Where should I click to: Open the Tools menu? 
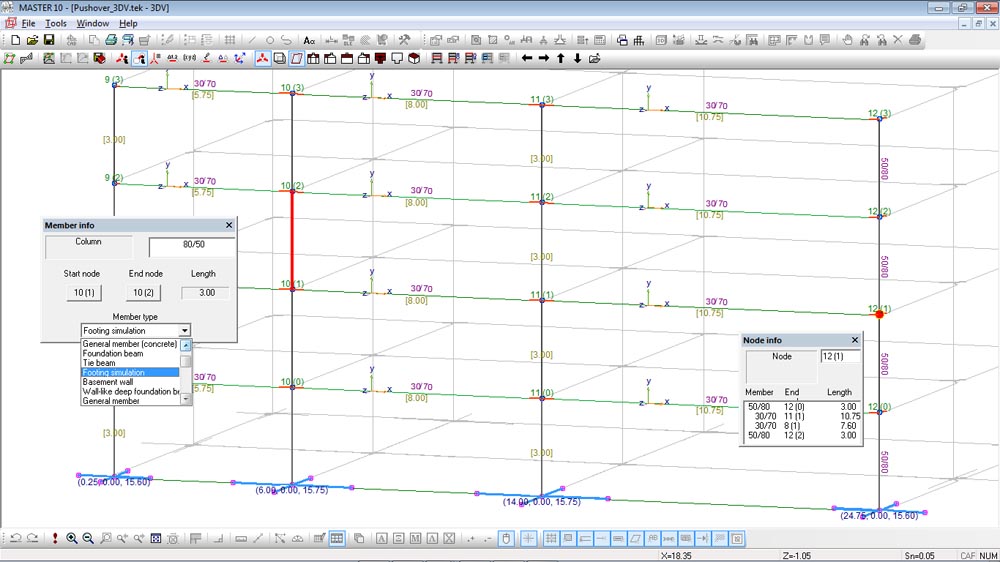(55, 23)
